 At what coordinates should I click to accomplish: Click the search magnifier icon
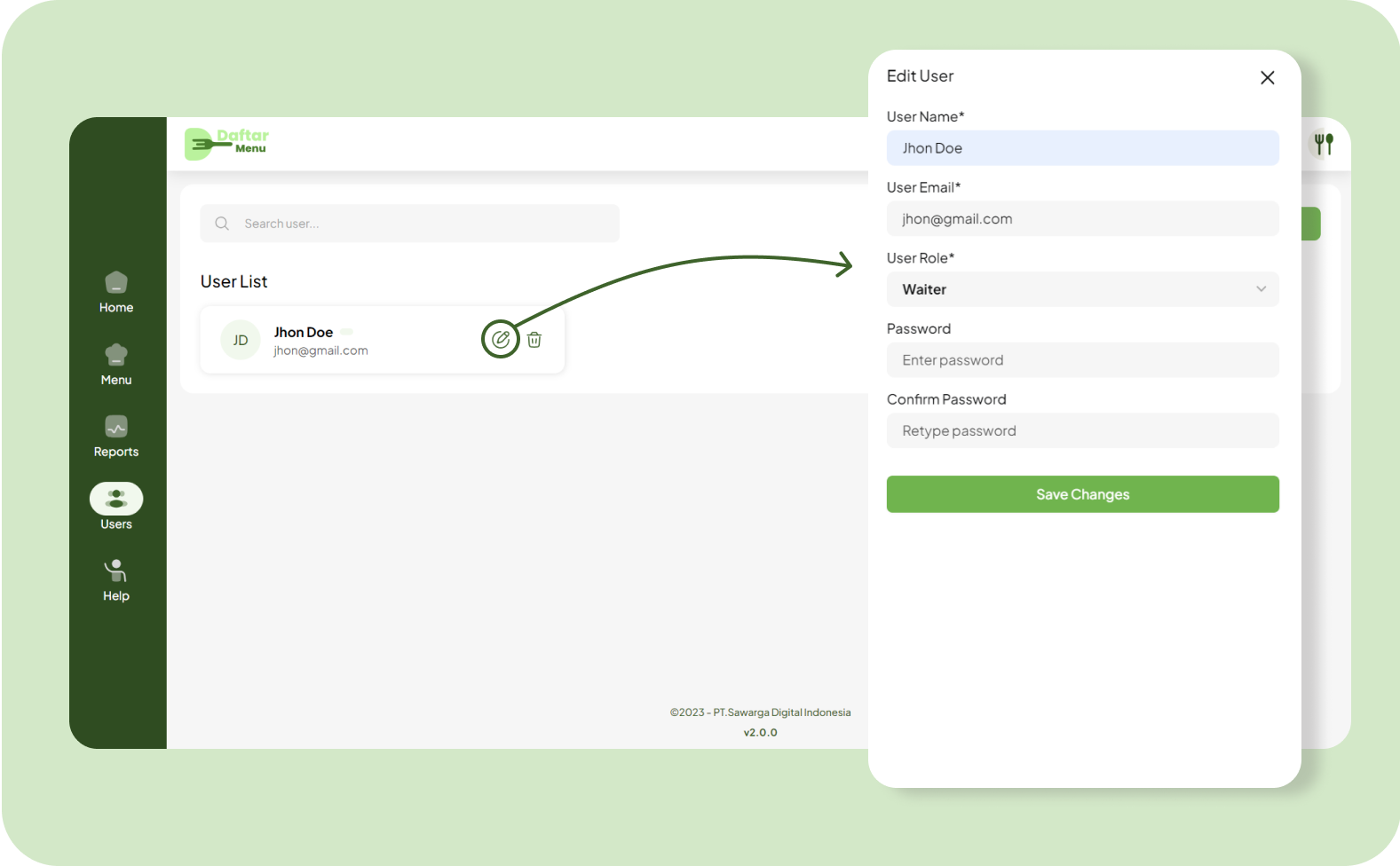coord(222,224)
